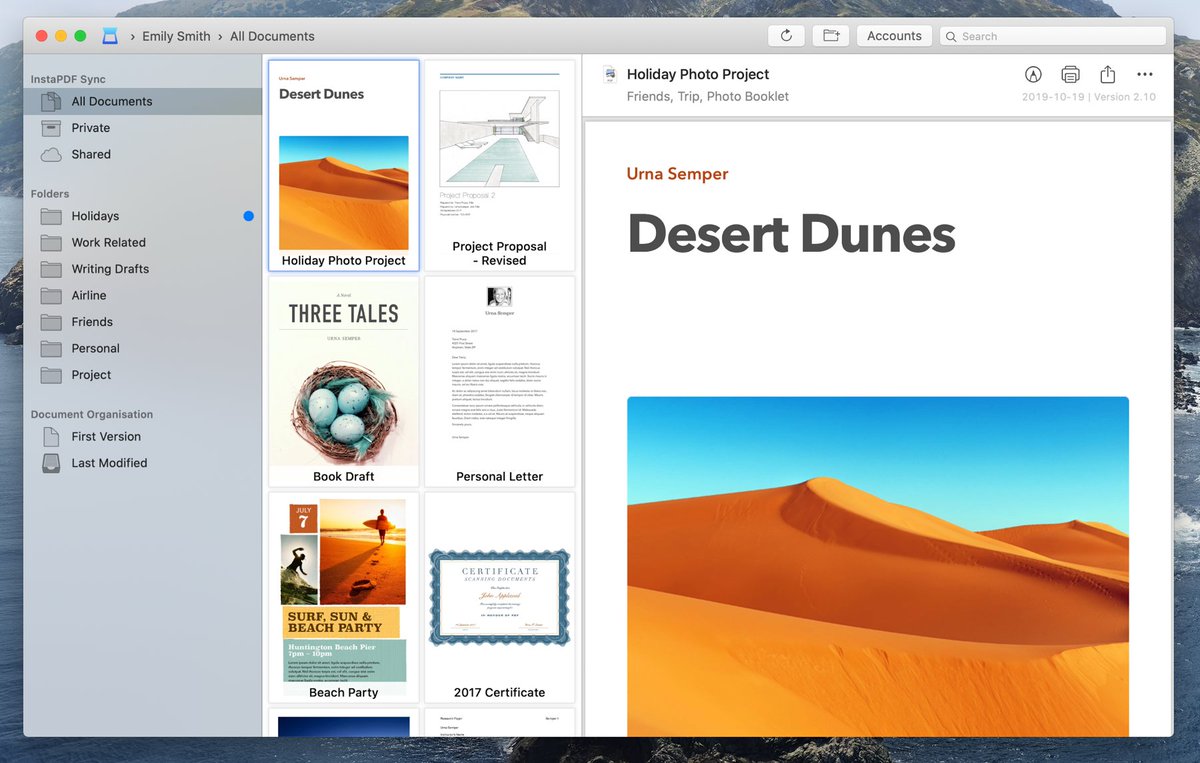Click the Personal folder icon
This screenshot has height=763, width=1200.
point(51,349)
